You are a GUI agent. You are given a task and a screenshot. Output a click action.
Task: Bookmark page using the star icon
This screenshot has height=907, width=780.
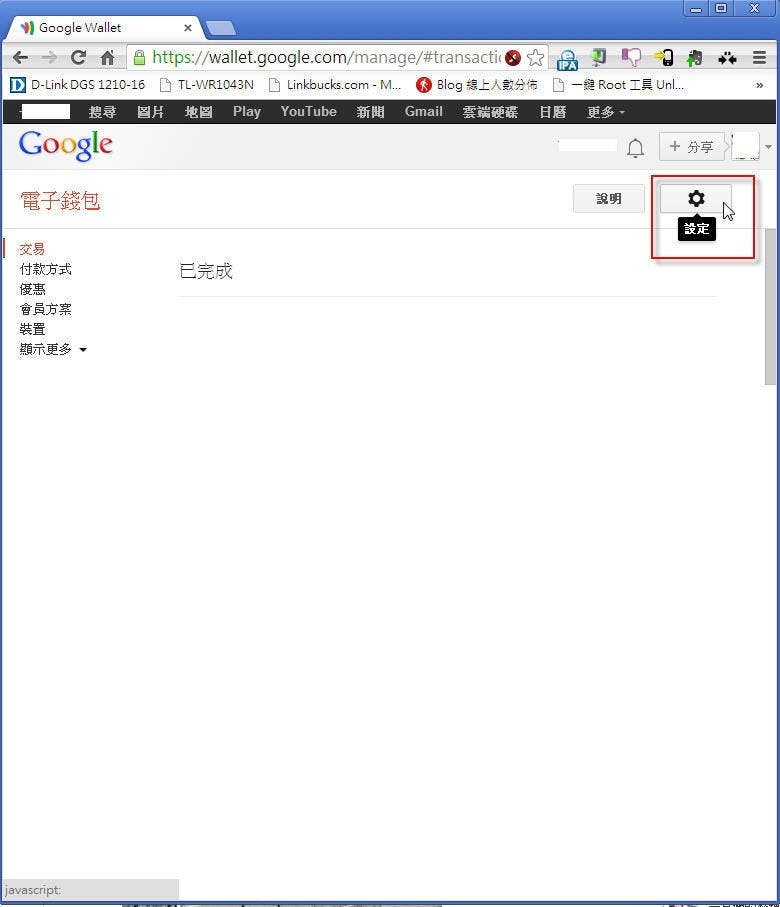tap(536, 57)
